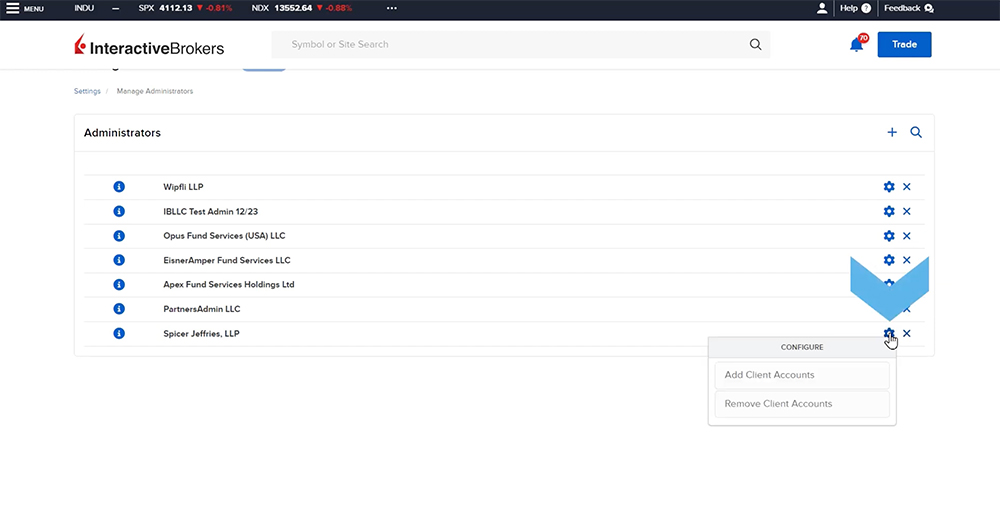Delete Spicer Jeffries, LLP using X icon
The height and width of the screenshot is (532, 1000).
907,334
